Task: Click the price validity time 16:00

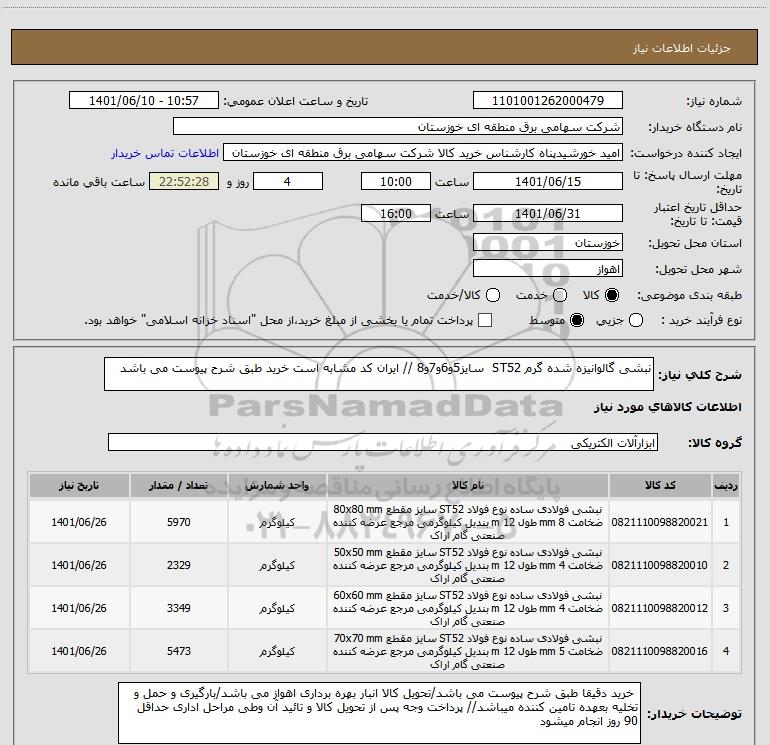Action: pyautogui.click(x=396, y=214)
